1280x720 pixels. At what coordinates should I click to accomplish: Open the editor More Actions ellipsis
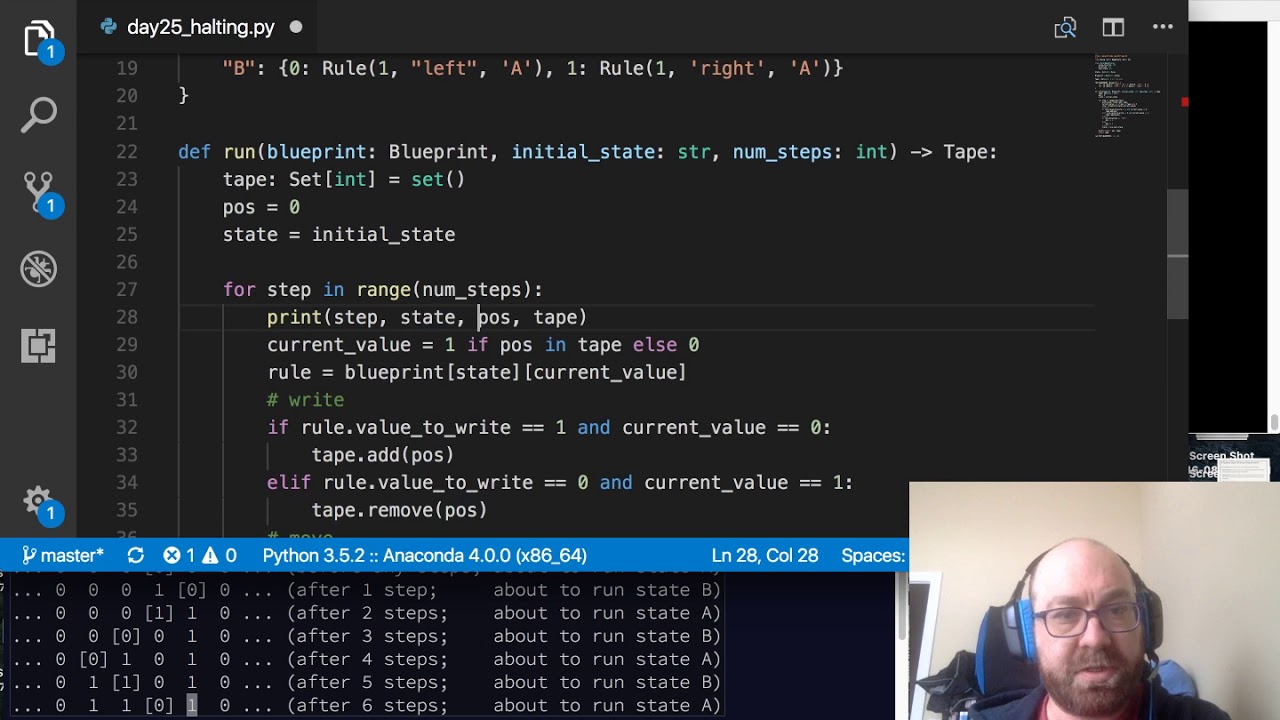[x=1162, y=27]
